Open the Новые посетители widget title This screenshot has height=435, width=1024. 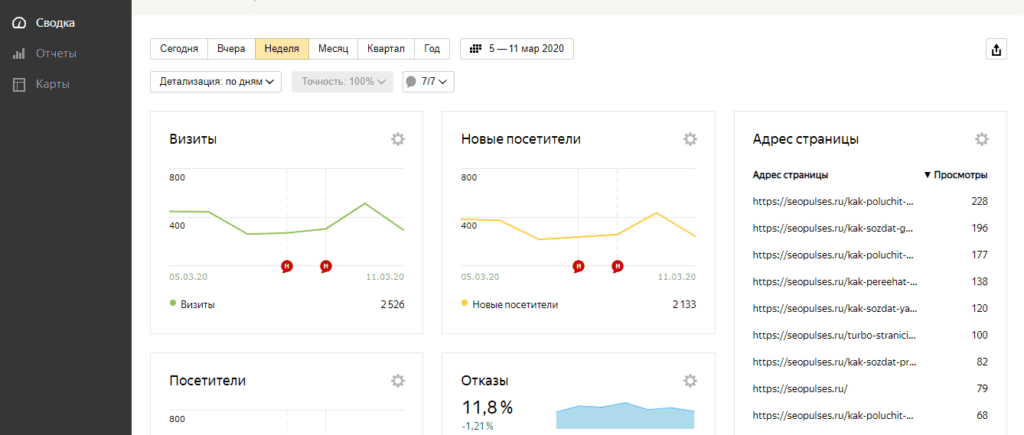click(520, 139)
